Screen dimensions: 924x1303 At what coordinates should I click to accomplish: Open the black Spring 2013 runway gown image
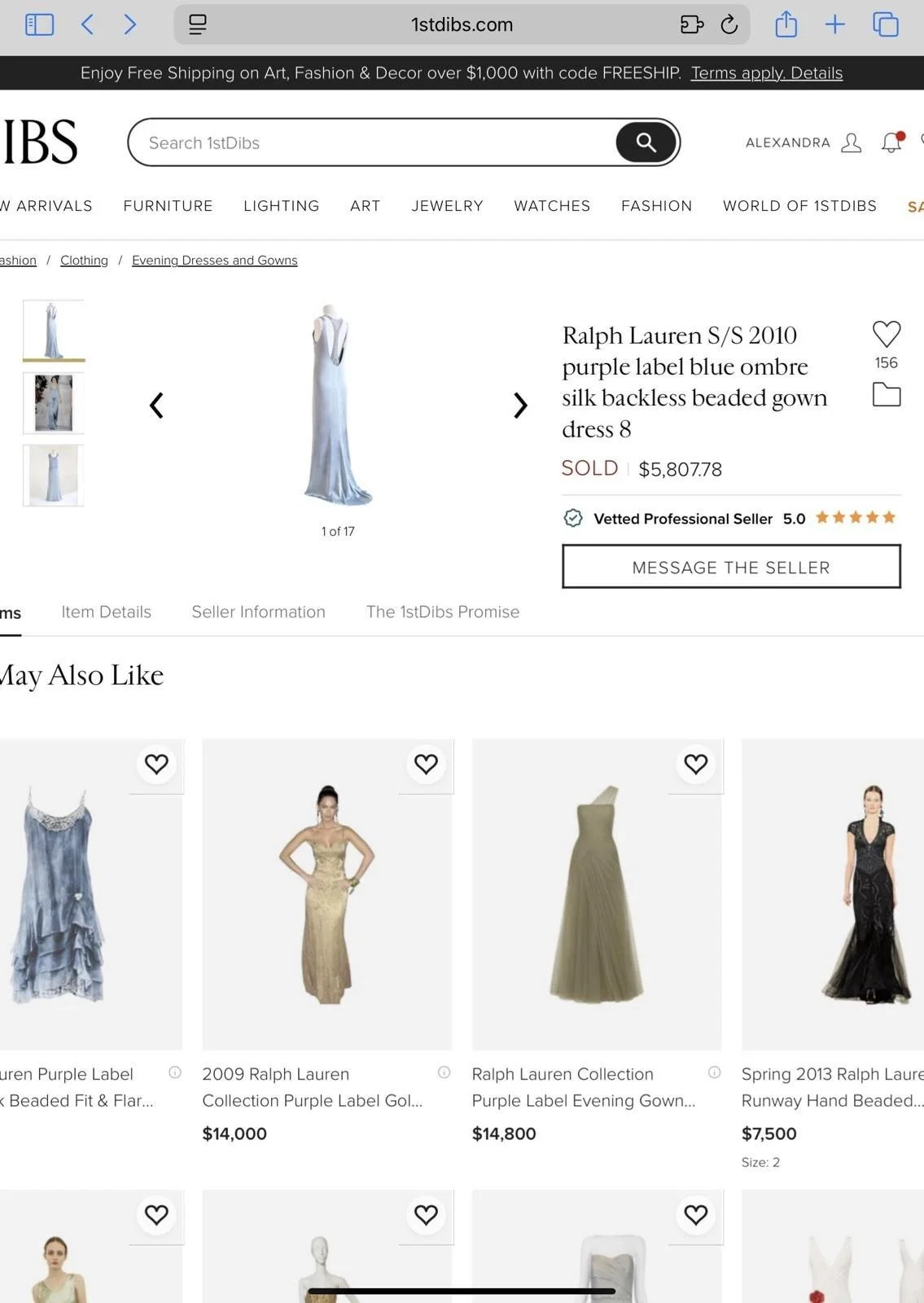833,894
